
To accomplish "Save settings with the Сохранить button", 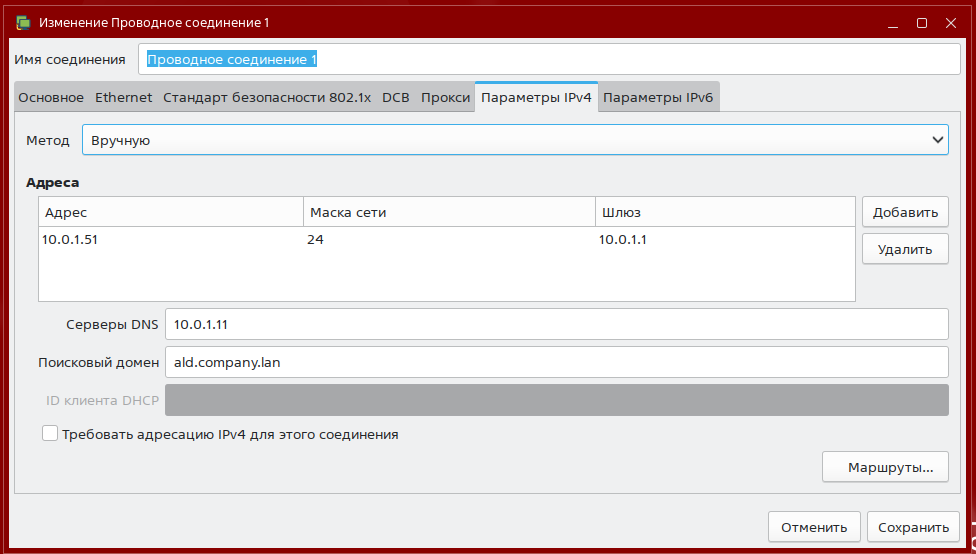I will 912,527.
